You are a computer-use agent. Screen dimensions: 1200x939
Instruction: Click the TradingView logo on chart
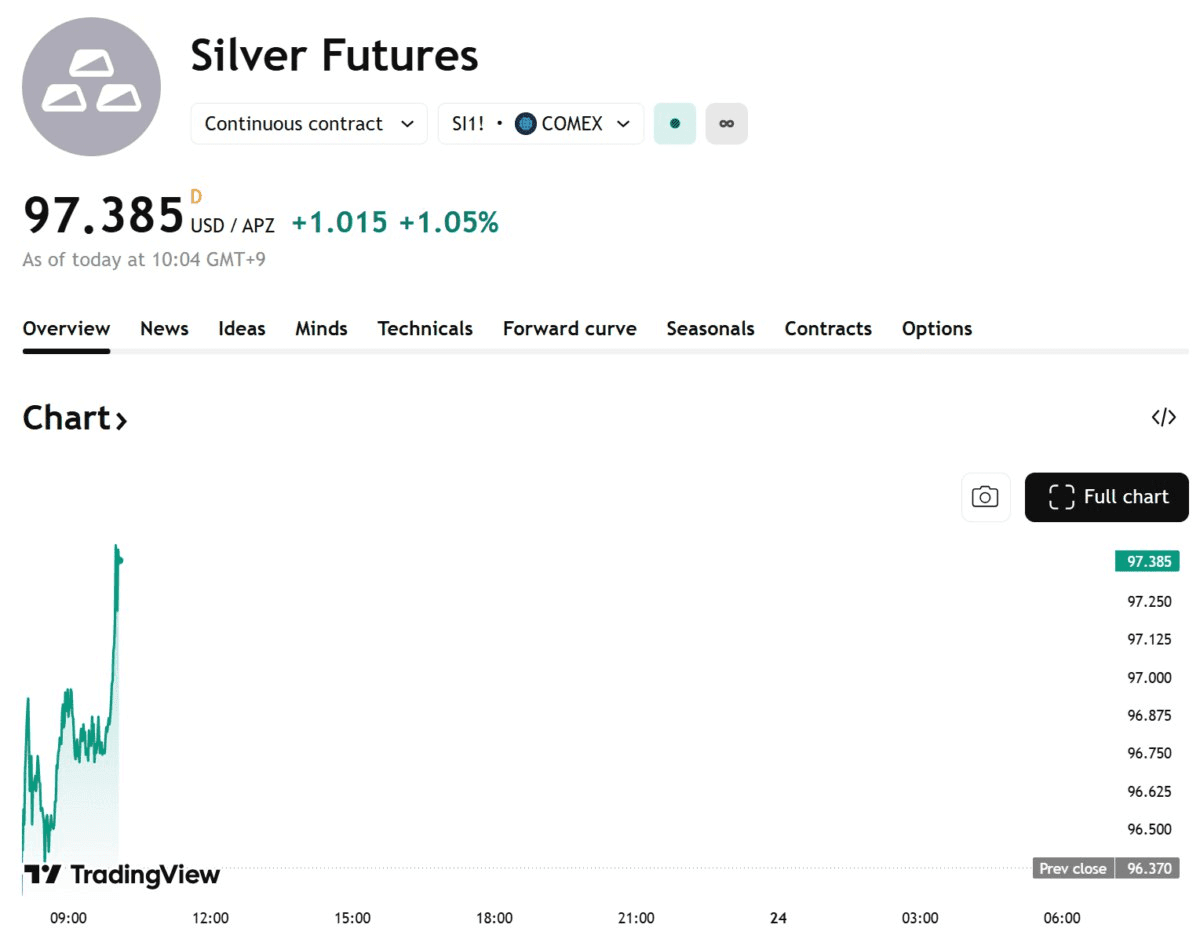click(x=121, y=876)
